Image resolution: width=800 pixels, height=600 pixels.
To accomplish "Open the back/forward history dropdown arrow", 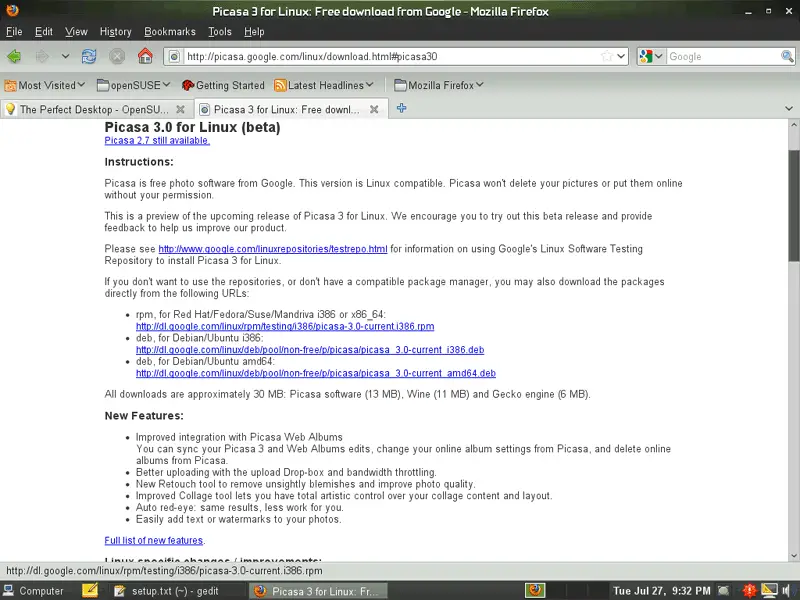I will tap(65, 56).
